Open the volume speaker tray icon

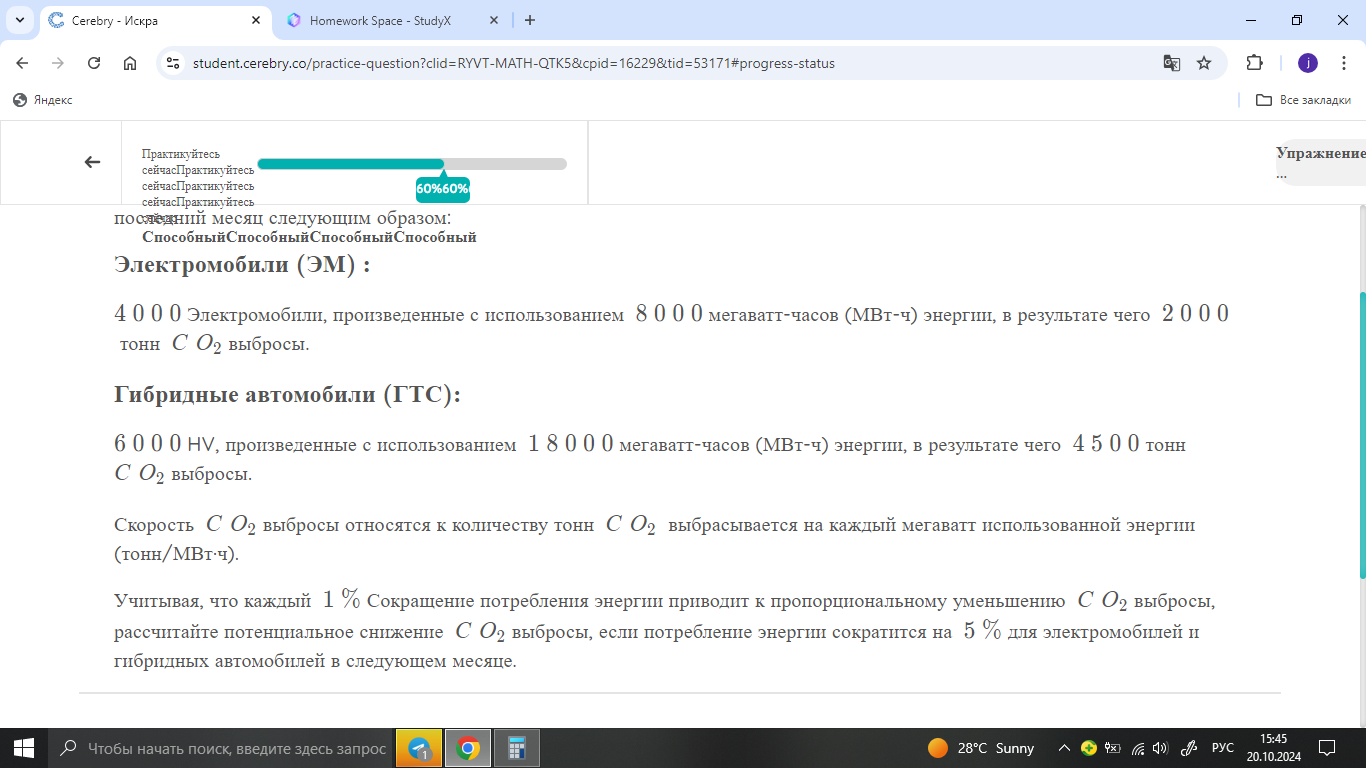click(x=1160, y=748)
